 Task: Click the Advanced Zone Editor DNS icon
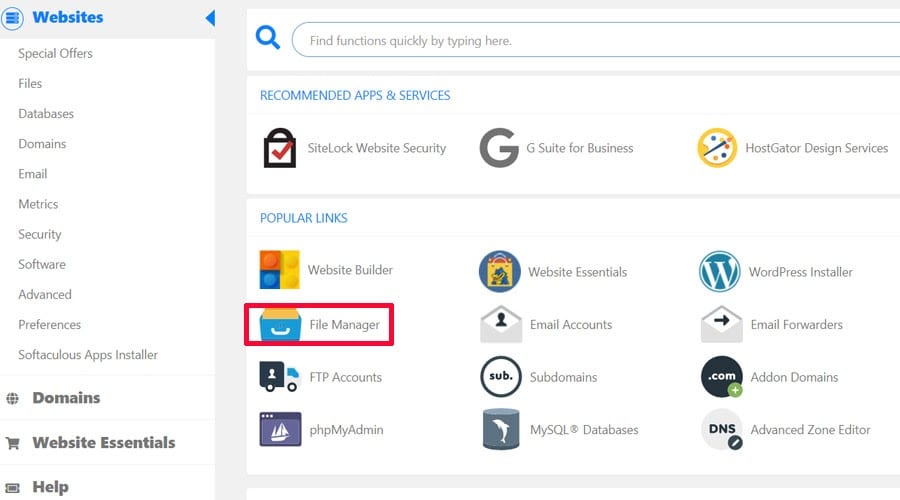721,429
